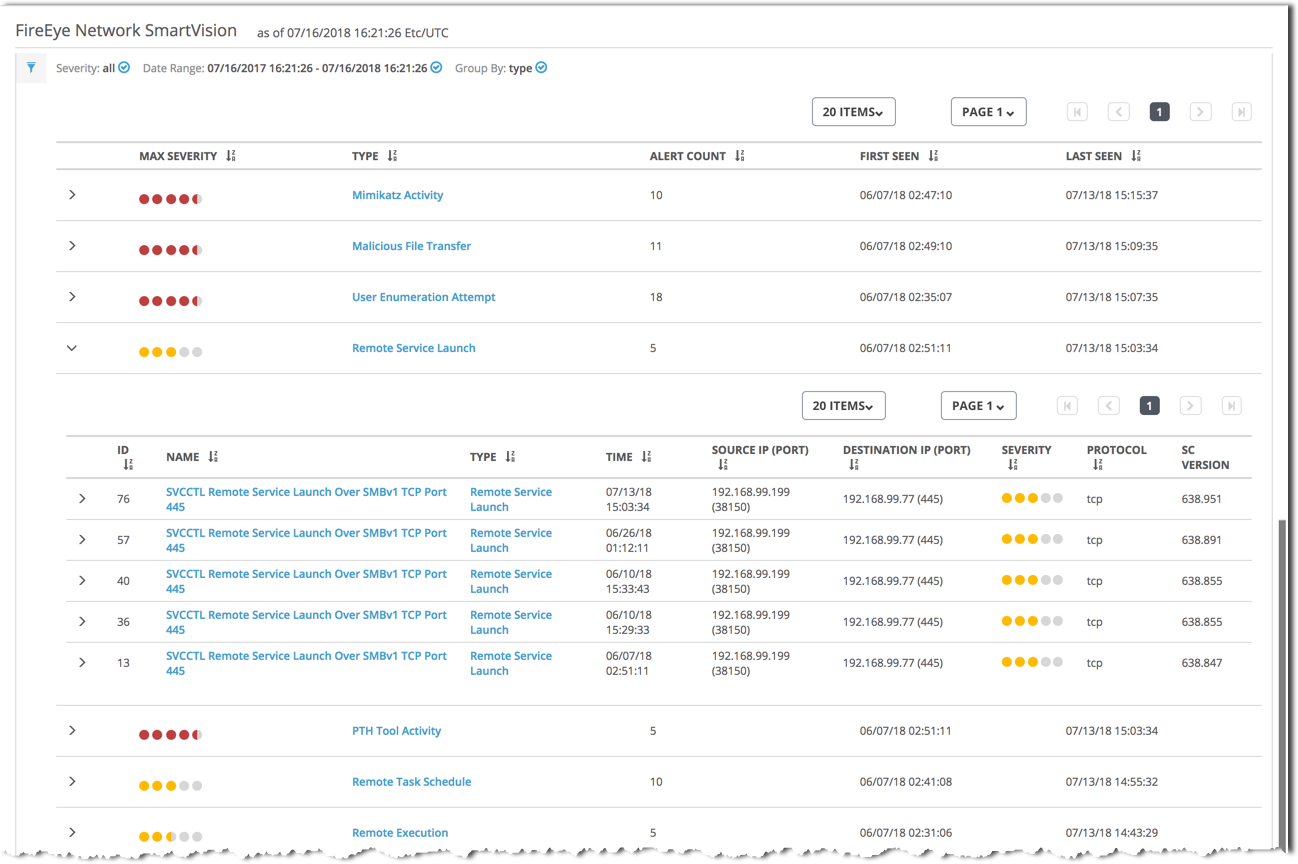This screenshot has width=1298, height=864.
Task: Expand the Mimikatz Activity row
Action: tap(72, 195)
